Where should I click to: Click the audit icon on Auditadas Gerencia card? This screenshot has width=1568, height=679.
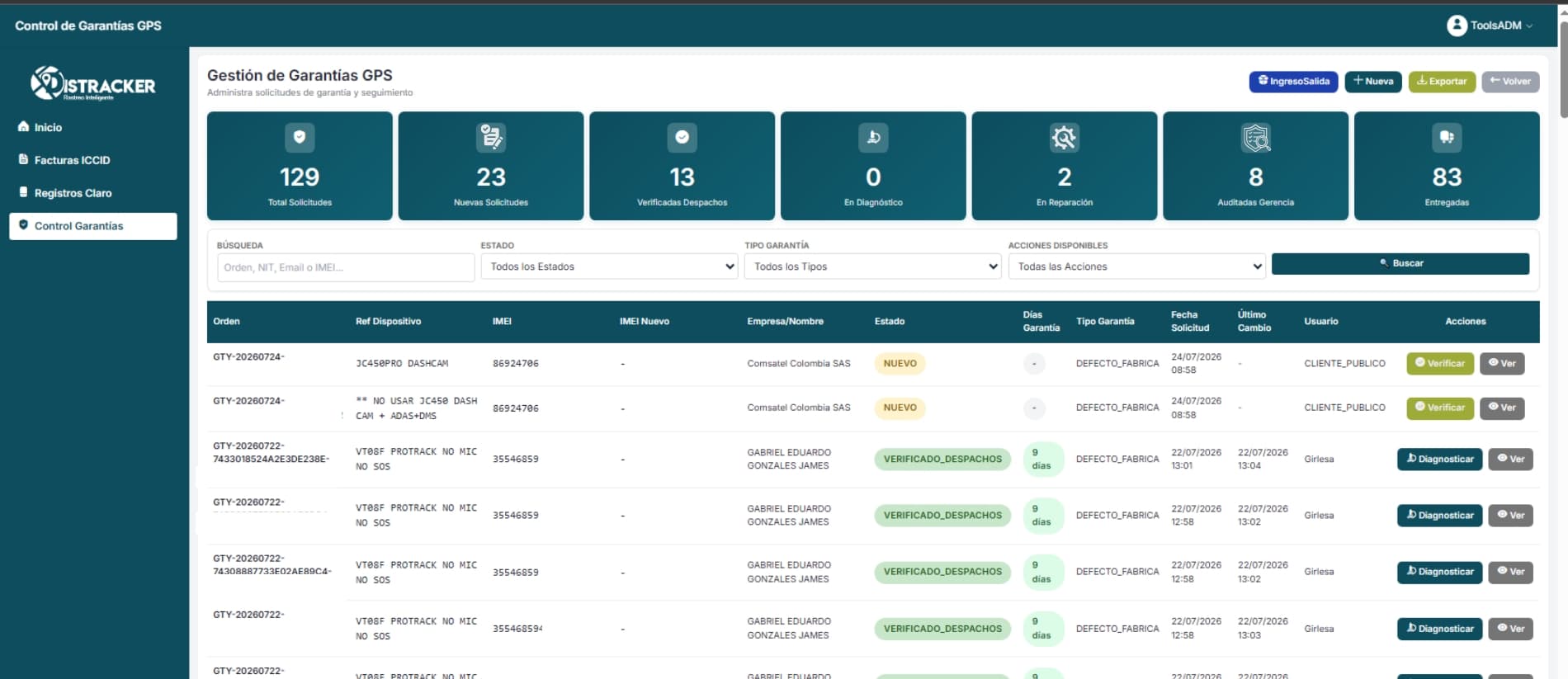(1256, 137)
